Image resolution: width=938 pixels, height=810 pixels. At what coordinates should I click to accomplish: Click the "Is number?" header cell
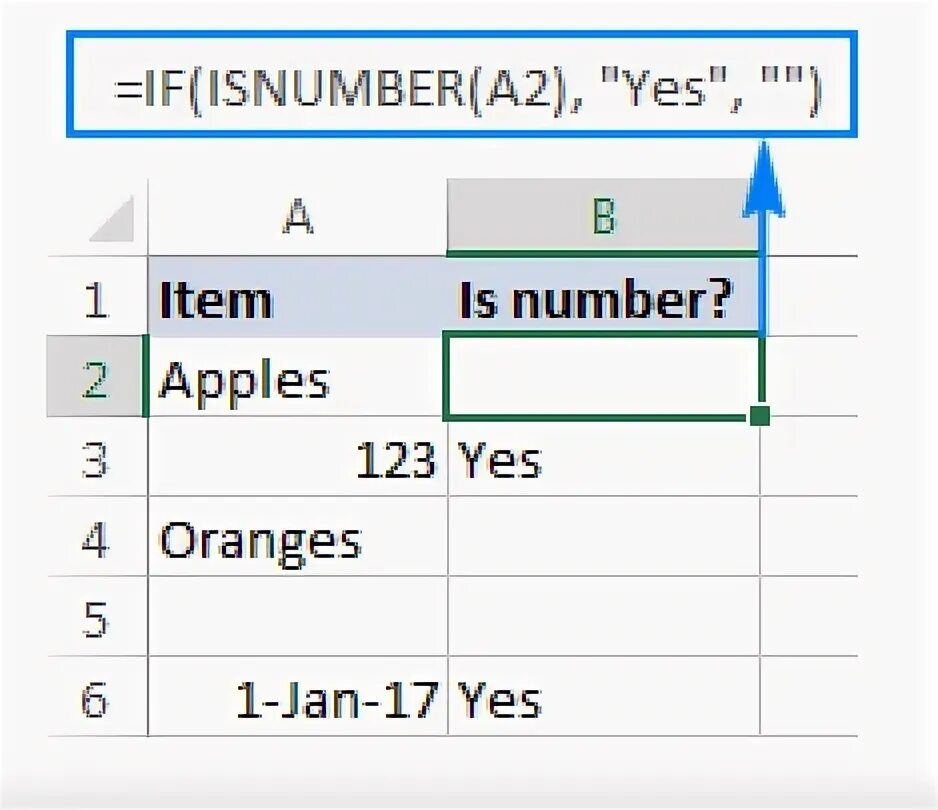(x=603, y=297)
